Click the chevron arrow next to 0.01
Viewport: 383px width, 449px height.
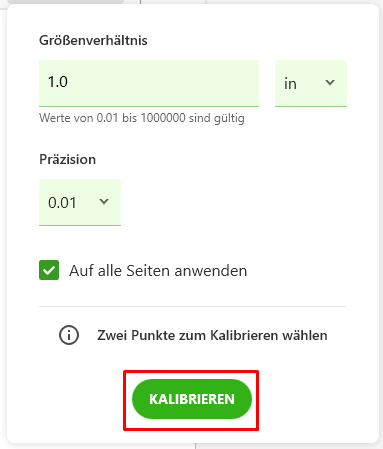pos(104,202)
